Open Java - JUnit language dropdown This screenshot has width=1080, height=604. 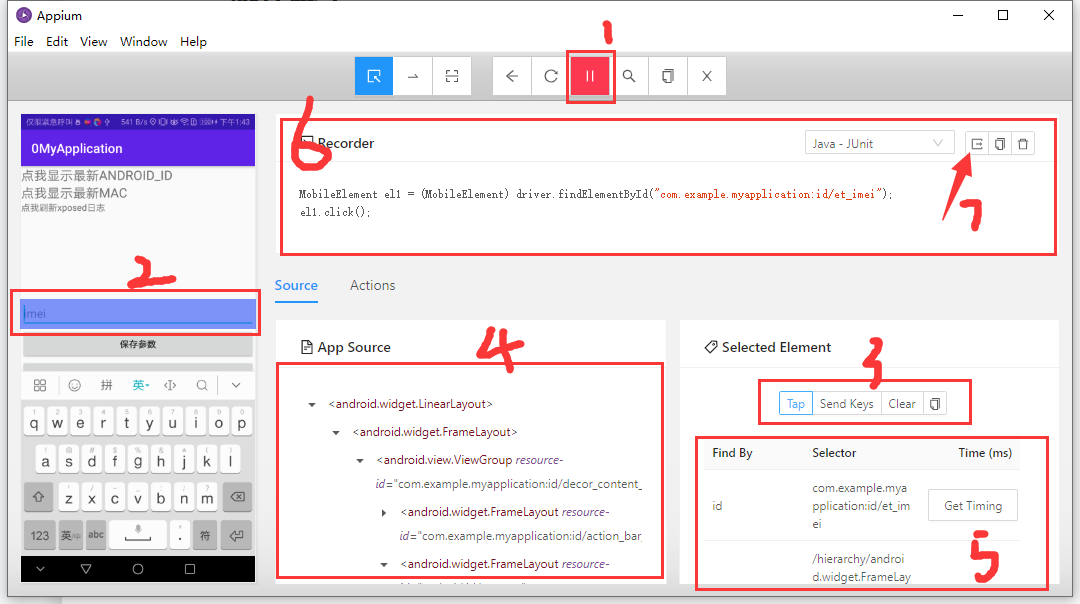point(879,143)
